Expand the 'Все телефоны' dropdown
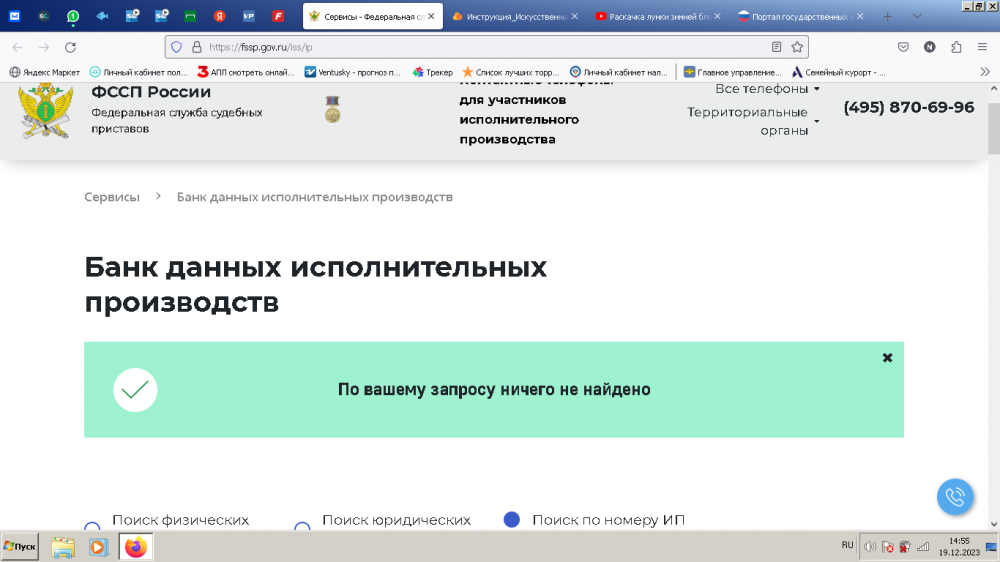 point(767,89)
